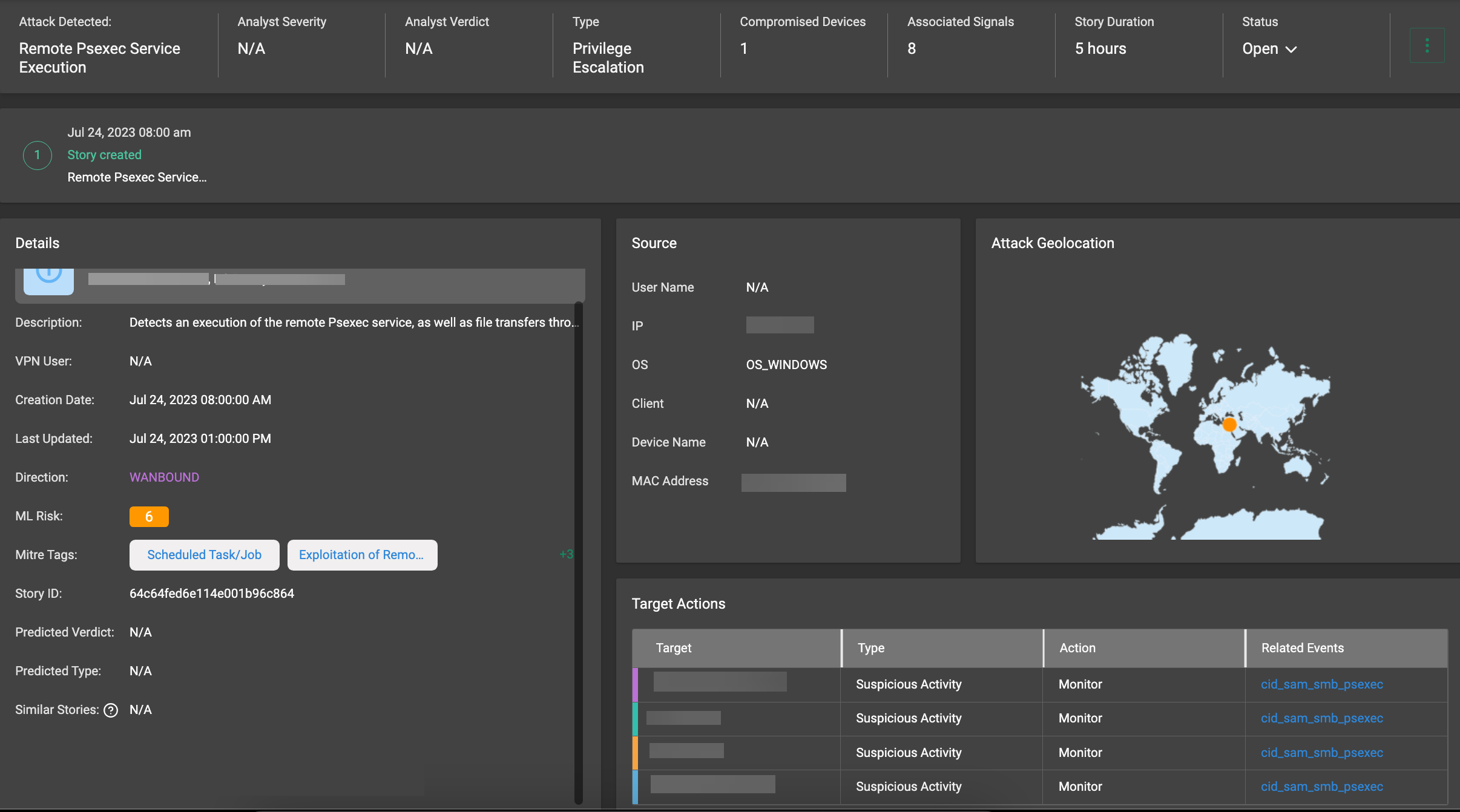Expand the +3 to reveal more Mitre tags
This screenshot has width=1460, height=812.
pos(565,554)
